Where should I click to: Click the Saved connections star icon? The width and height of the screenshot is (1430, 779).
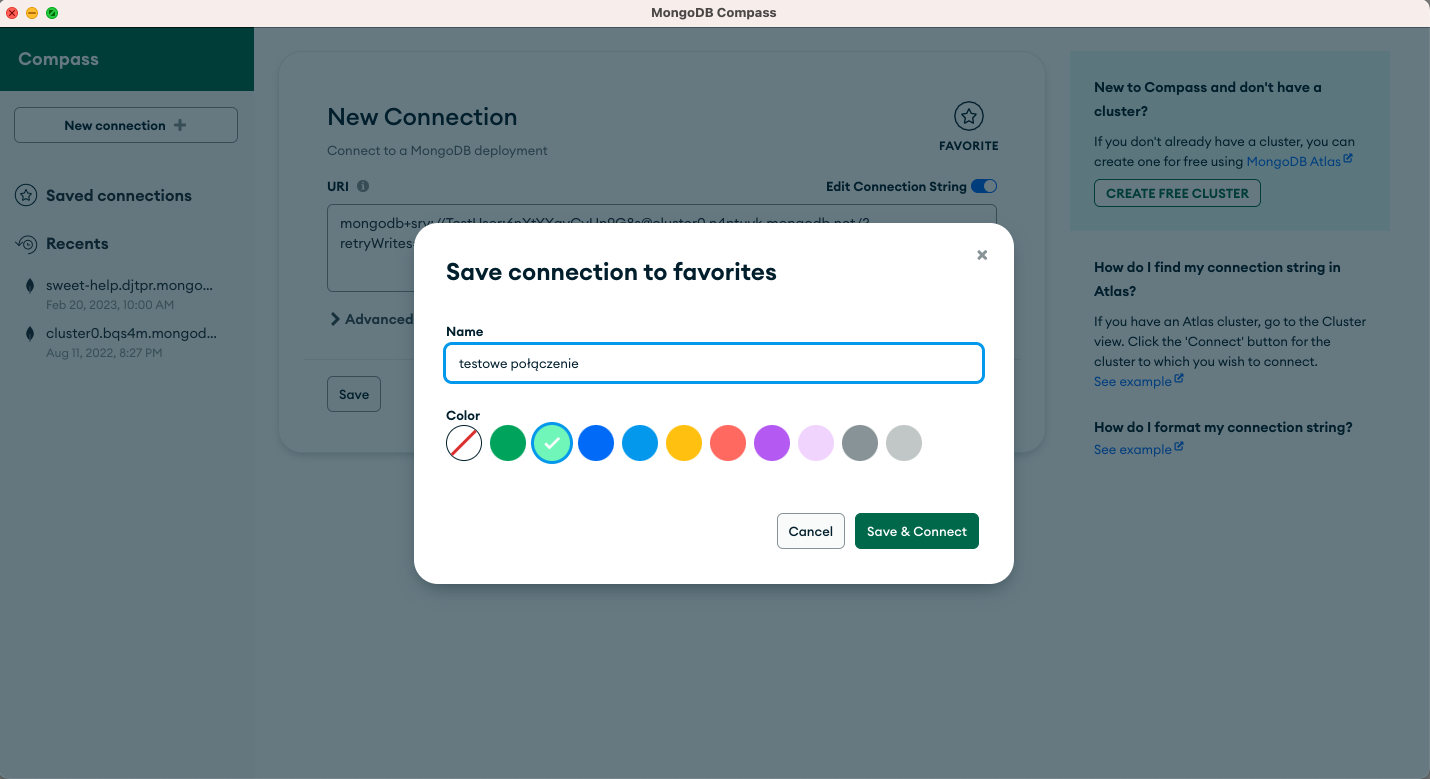click(26, 196)
